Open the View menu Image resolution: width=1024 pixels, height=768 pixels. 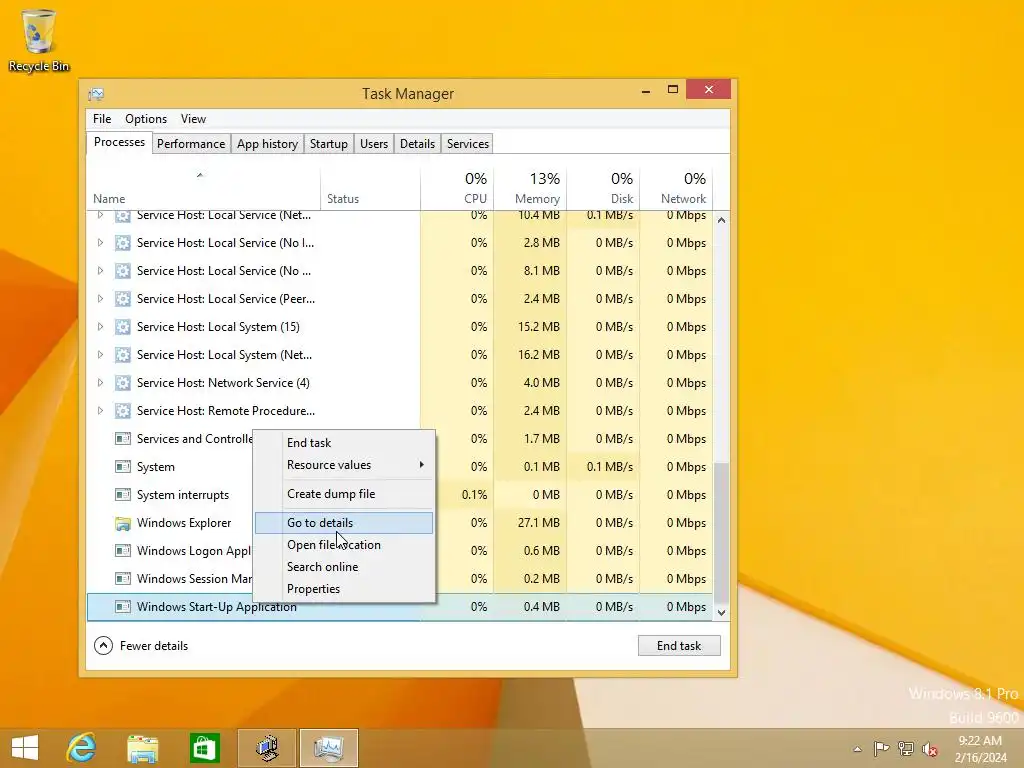tap(193, 119)
